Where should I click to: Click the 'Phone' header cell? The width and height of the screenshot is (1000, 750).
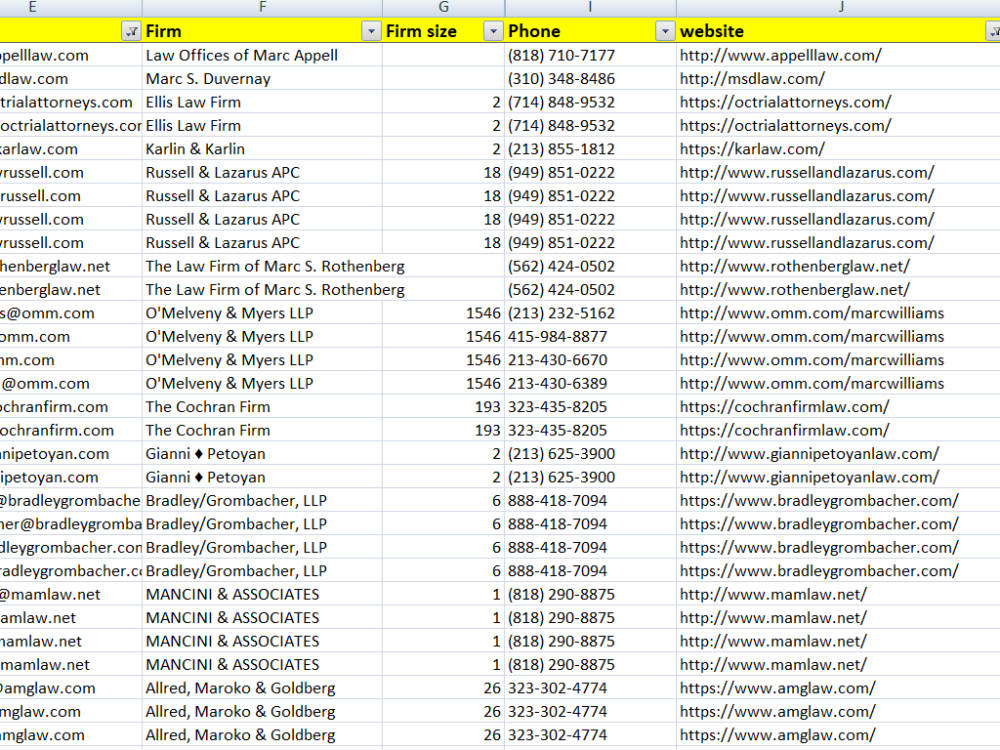(591, 31)
